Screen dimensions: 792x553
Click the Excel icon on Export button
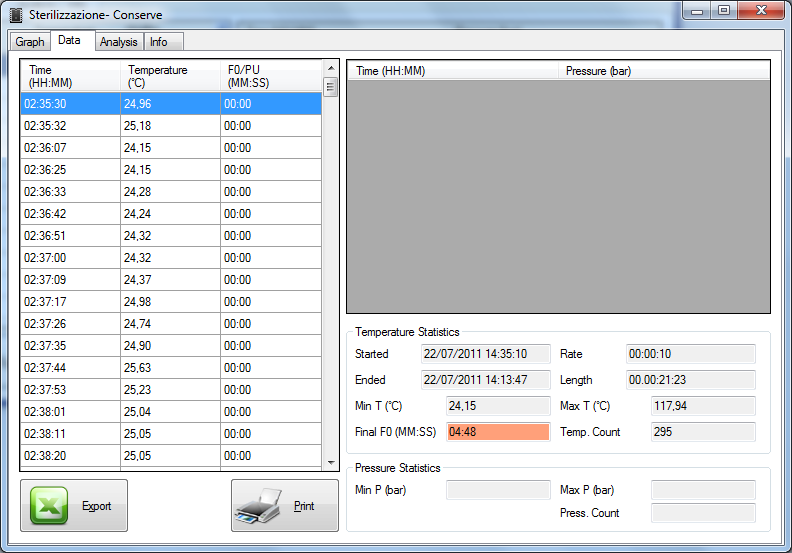(48, 505)
